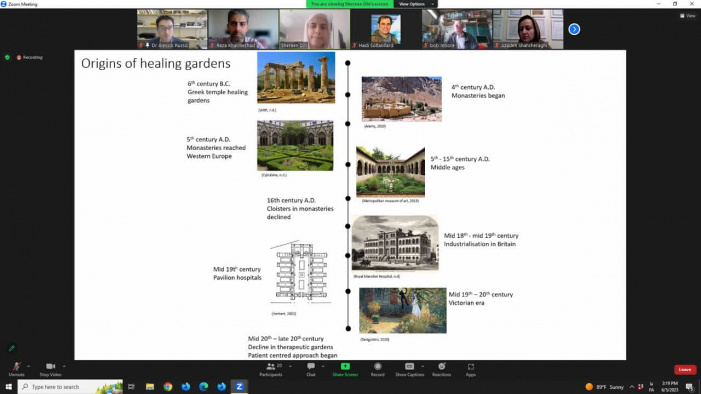Viewport: 701px width, 394px height.
Task: Click the green annotation pencil icon
Action: [12, 348]
